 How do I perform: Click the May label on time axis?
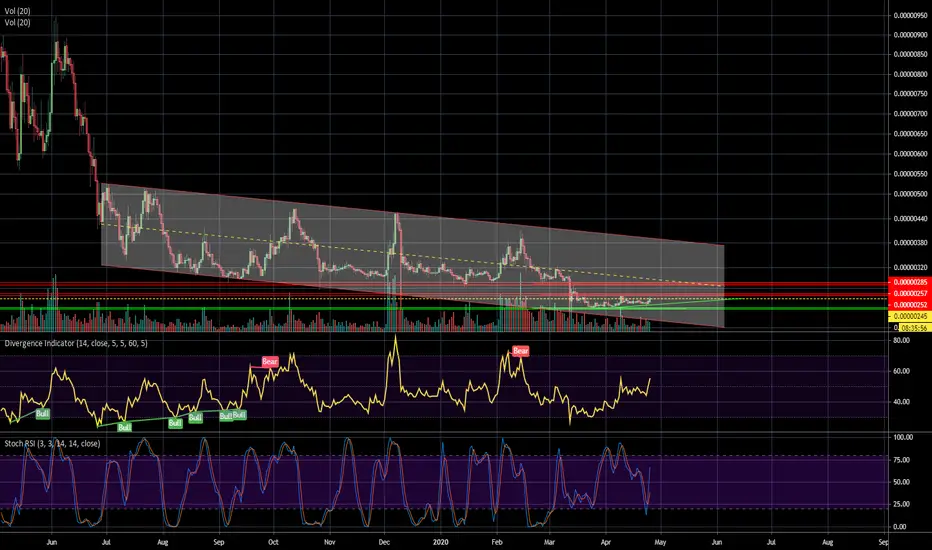pyautogui.click(x=660, y=542)
